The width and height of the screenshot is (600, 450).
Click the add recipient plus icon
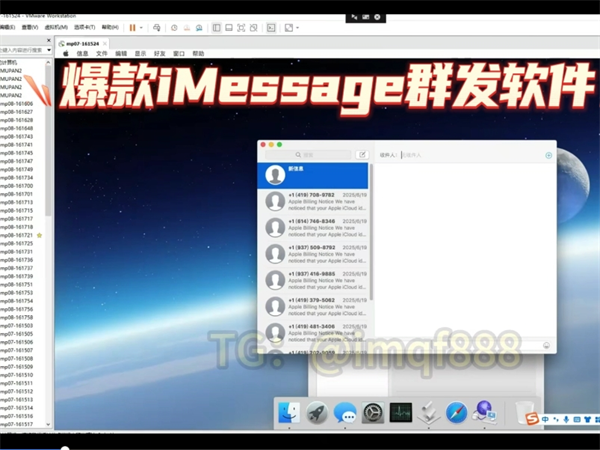pyautogui.click(x=548, y=156)
